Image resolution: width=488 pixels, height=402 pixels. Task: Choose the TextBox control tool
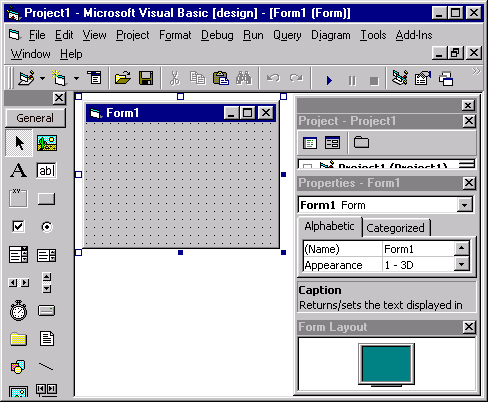(x=47, y=171)
